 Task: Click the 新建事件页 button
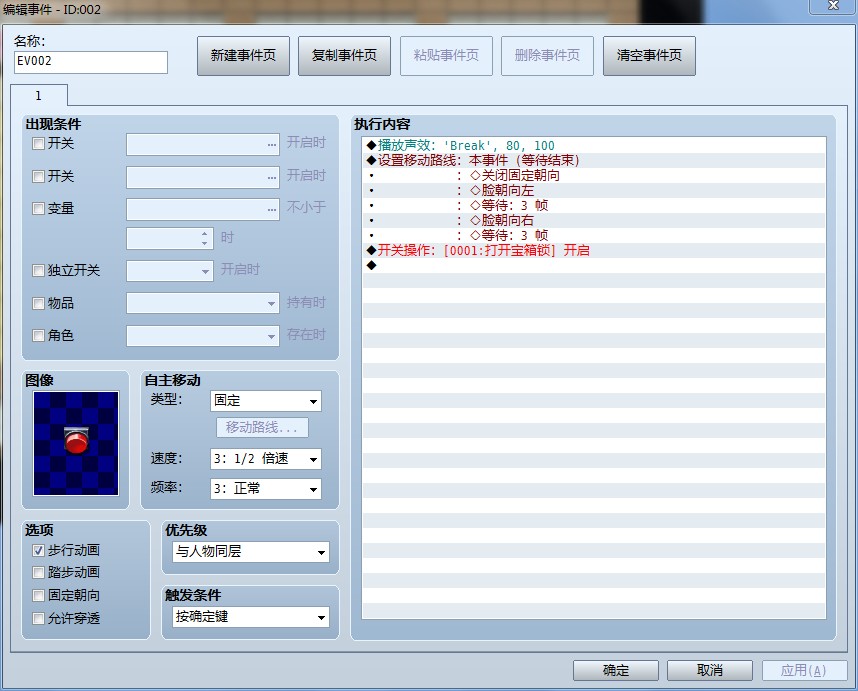click(x=243, y=56)
